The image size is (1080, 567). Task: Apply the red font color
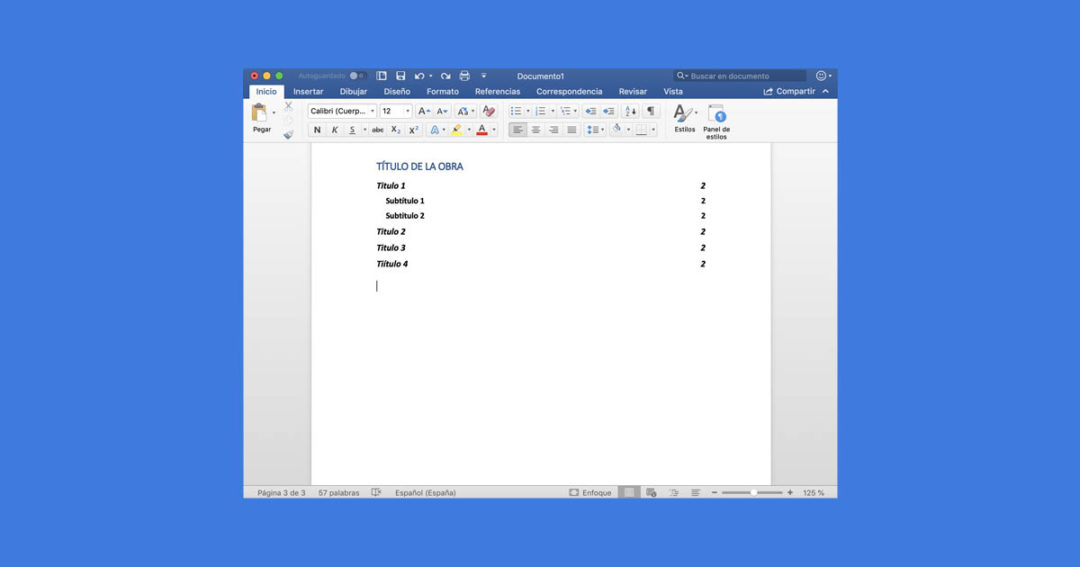click(x=482, y=130)
